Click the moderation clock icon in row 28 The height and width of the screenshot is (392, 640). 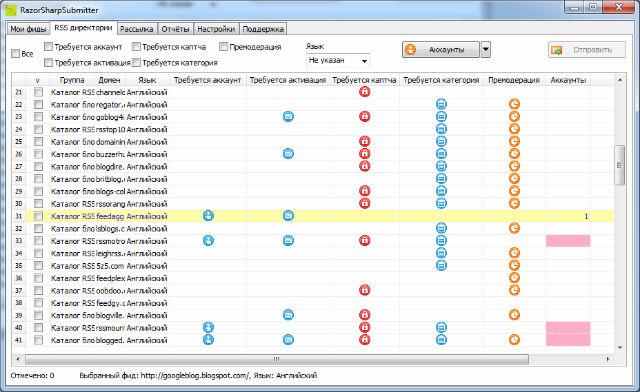tap(514, 178)
